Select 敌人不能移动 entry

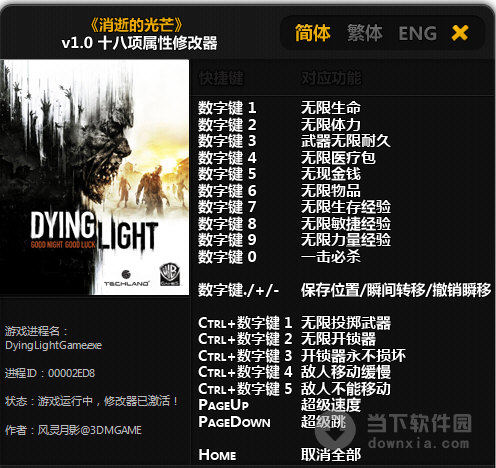coord(346,389)
